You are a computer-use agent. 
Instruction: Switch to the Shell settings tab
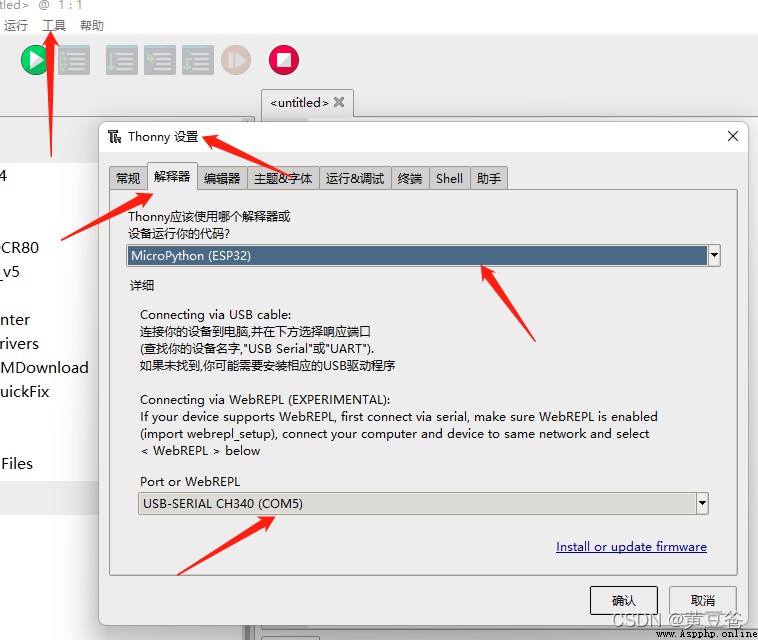point(450,178)
